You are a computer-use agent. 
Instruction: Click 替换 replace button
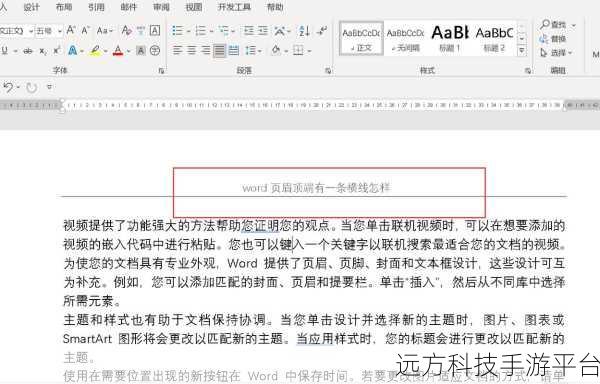[553, 39]
